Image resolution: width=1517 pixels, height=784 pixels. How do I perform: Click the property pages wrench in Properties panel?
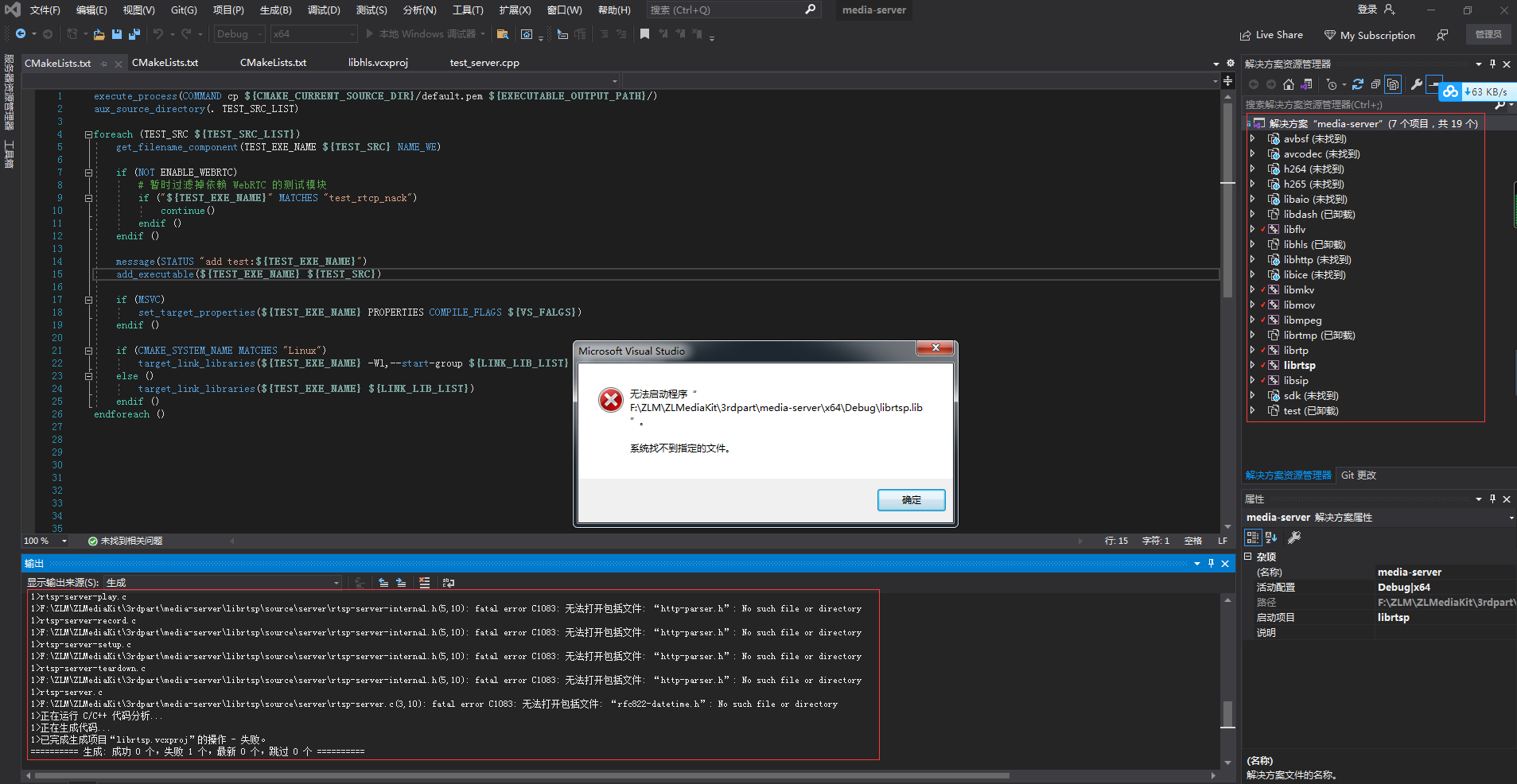(1294, 538)
